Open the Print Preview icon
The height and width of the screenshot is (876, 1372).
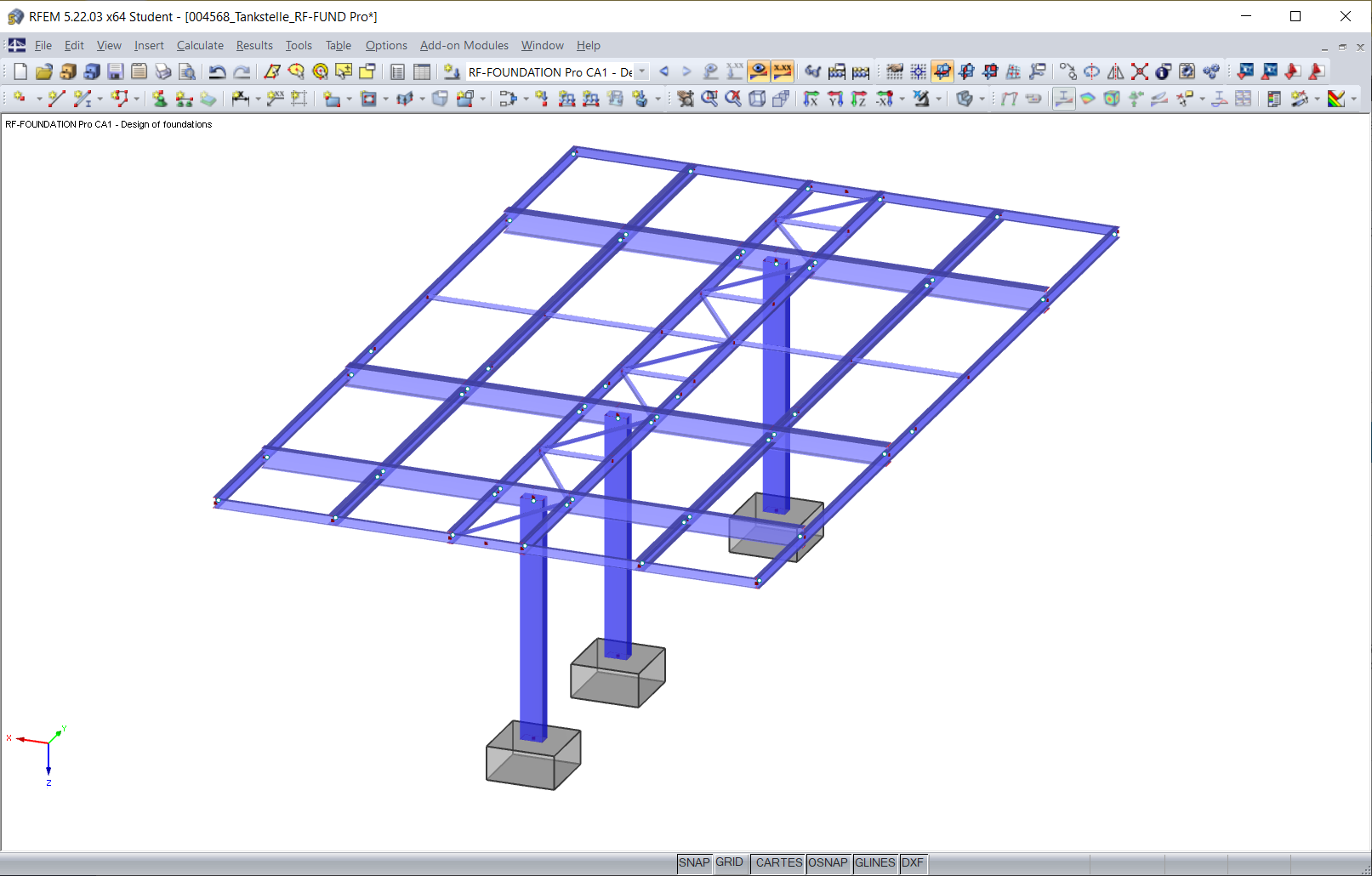[189, 71]
